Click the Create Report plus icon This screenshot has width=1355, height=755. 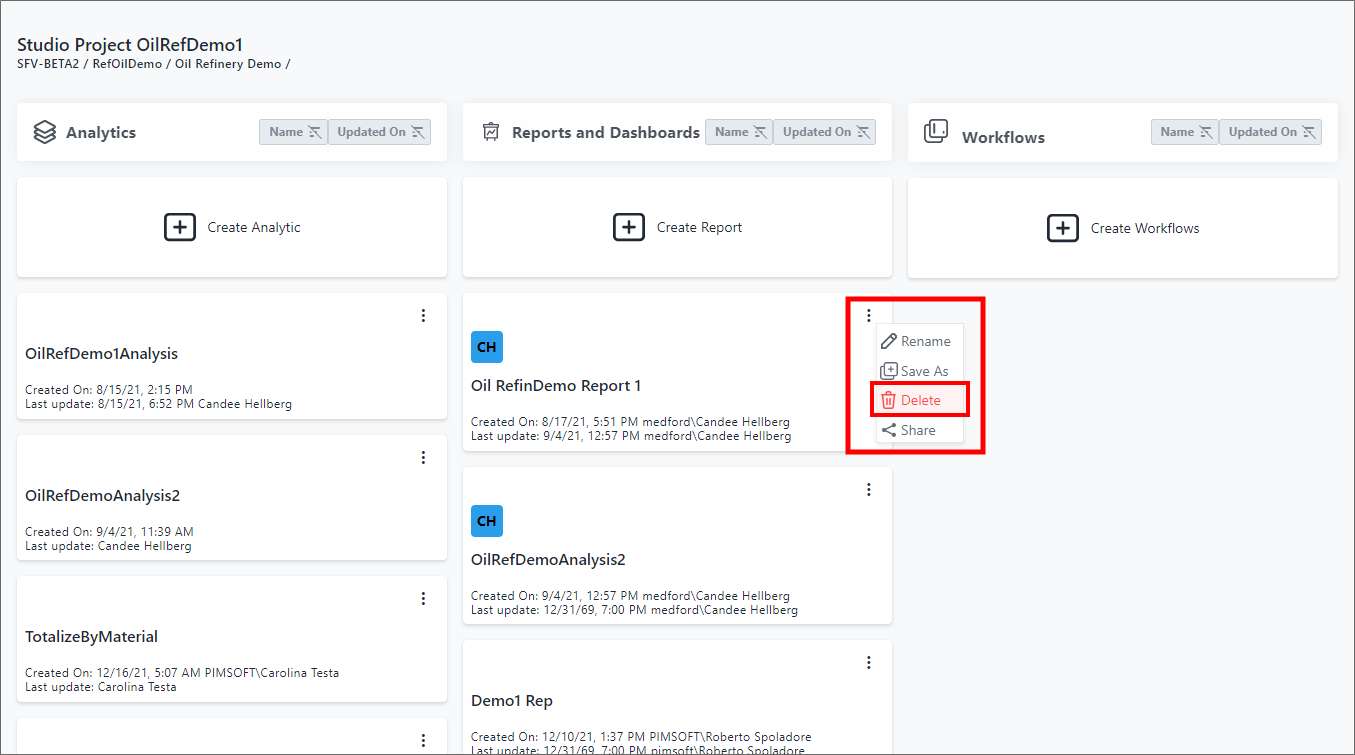tap(628, 228)
